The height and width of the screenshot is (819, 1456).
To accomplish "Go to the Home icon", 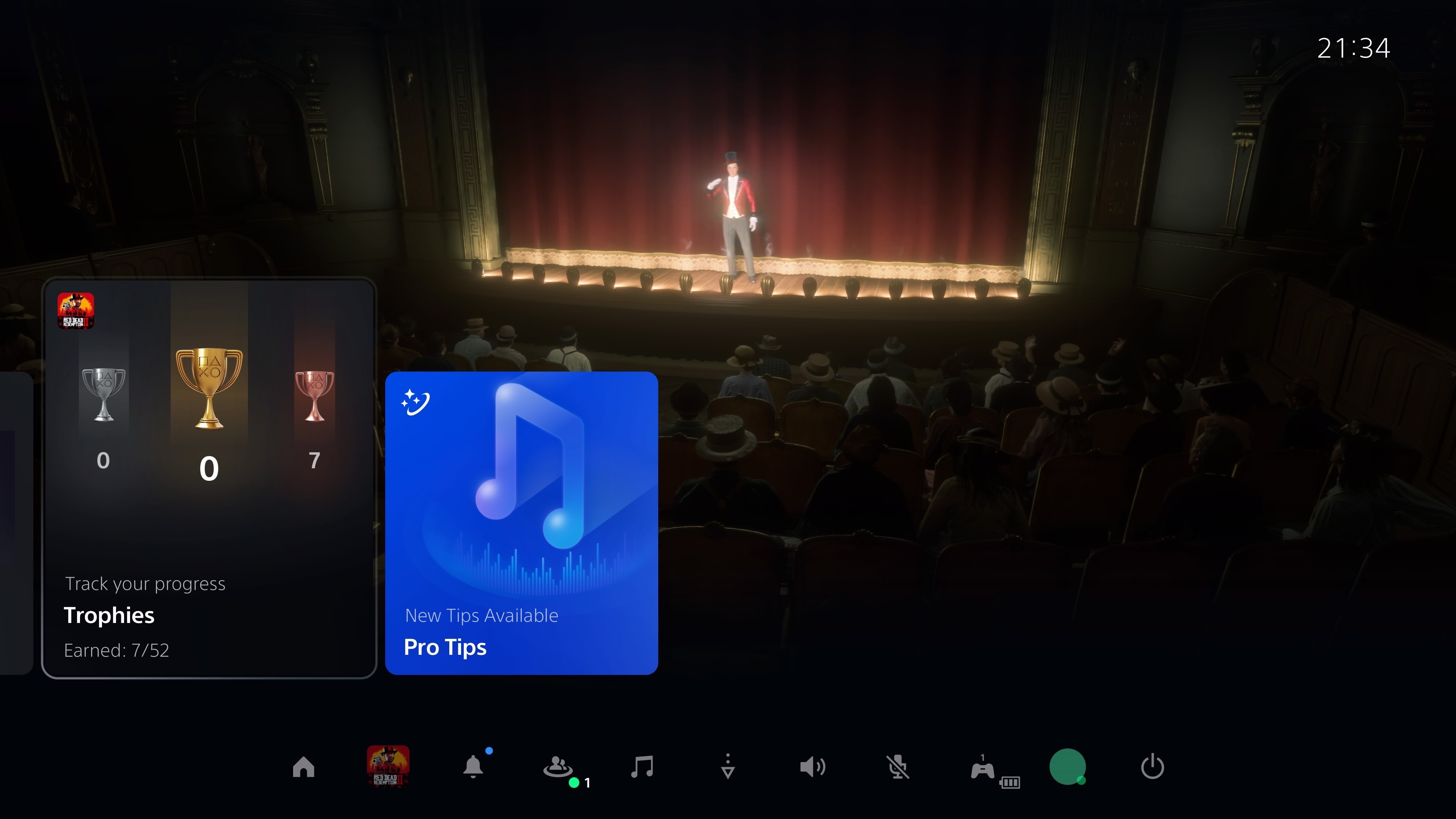I will [x=303, y=767].
